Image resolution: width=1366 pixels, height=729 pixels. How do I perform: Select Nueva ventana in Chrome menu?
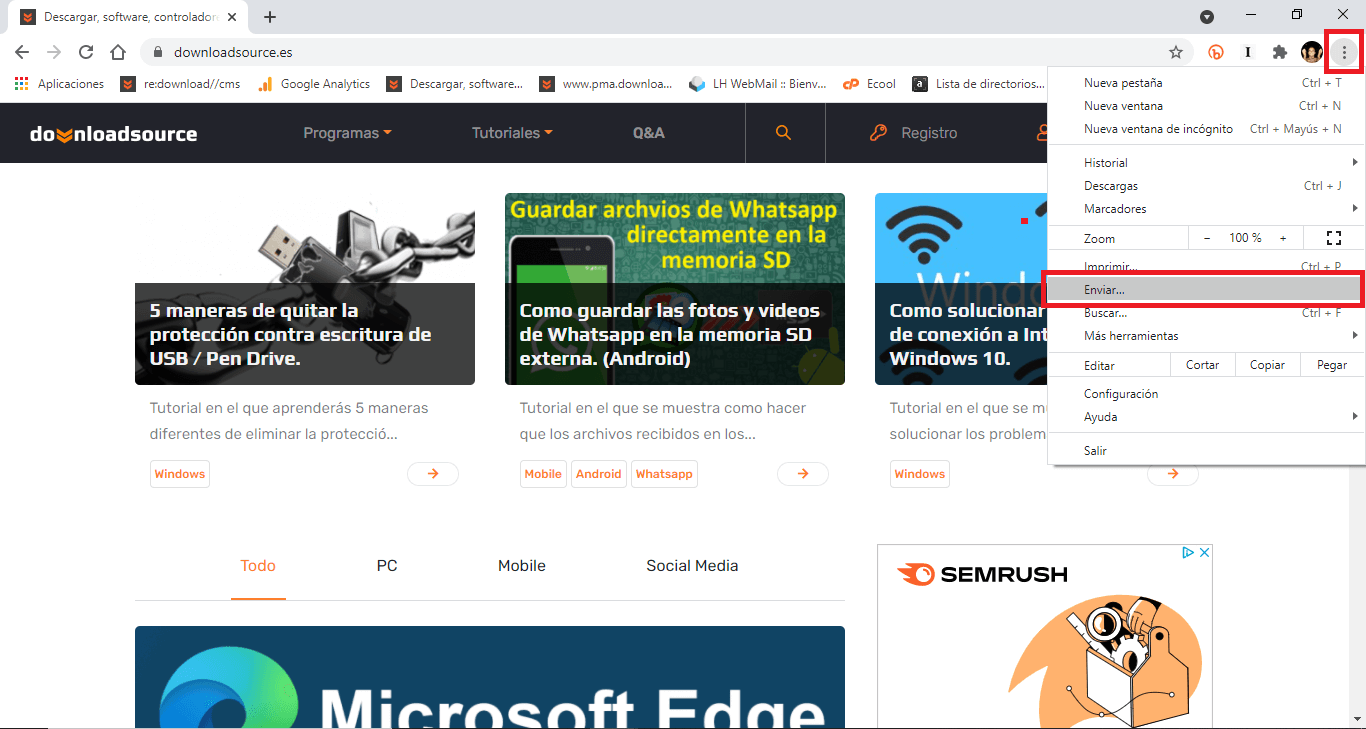click(1206, 106)
